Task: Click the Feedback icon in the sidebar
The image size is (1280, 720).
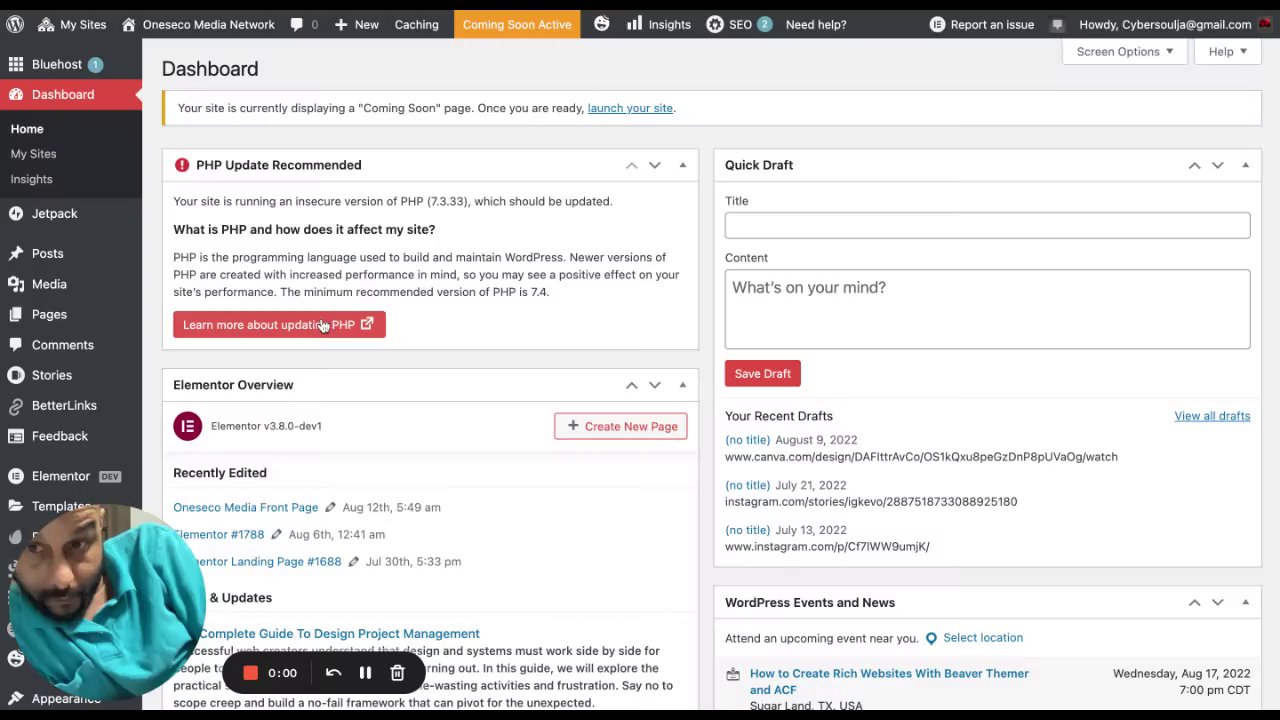Action: [x=16, y=436]
